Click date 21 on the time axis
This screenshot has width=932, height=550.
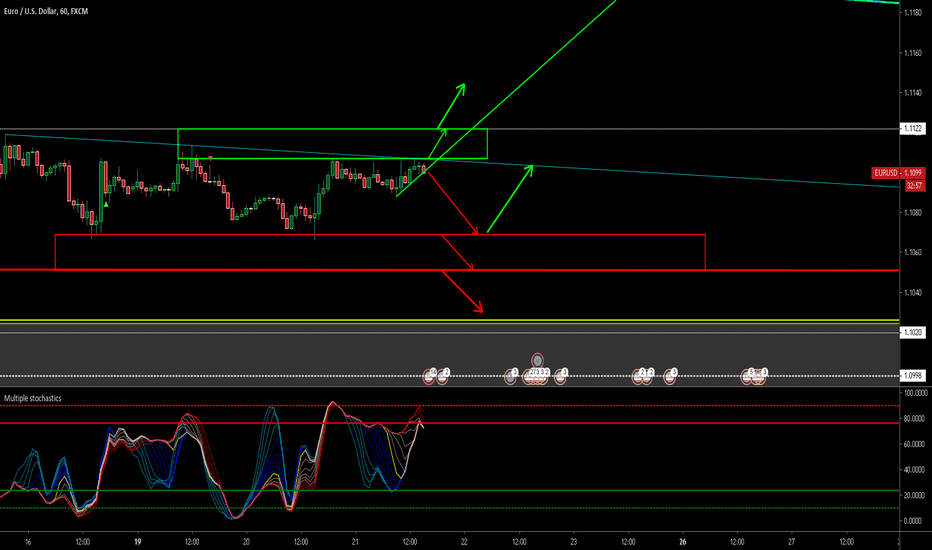pos(355,542)
